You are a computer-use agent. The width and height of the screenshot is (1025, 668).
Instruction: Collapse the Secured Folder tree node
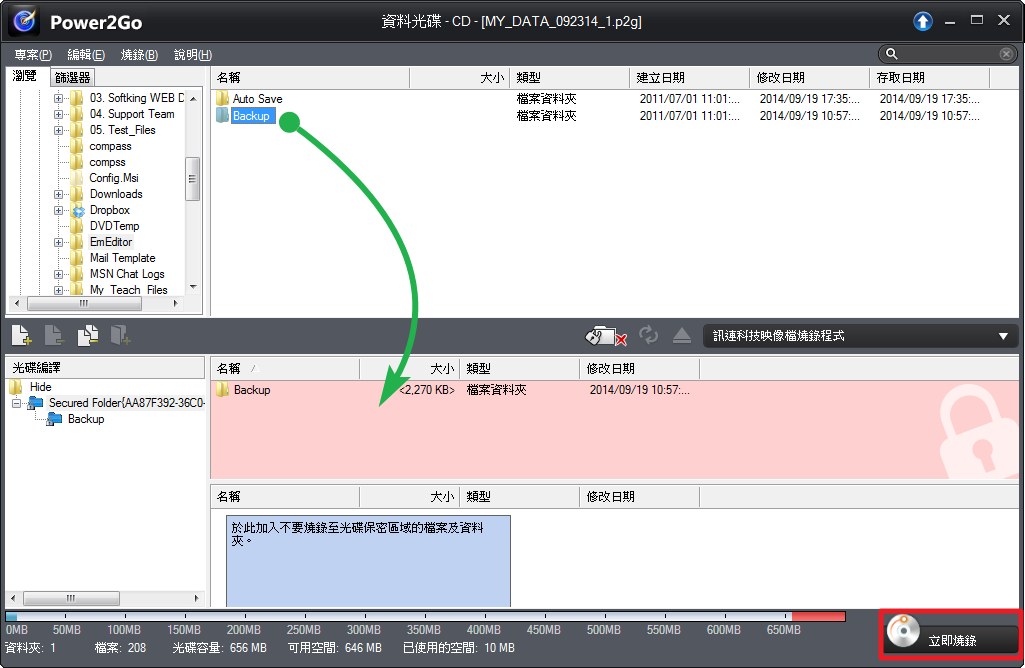[x=17, y=403]
